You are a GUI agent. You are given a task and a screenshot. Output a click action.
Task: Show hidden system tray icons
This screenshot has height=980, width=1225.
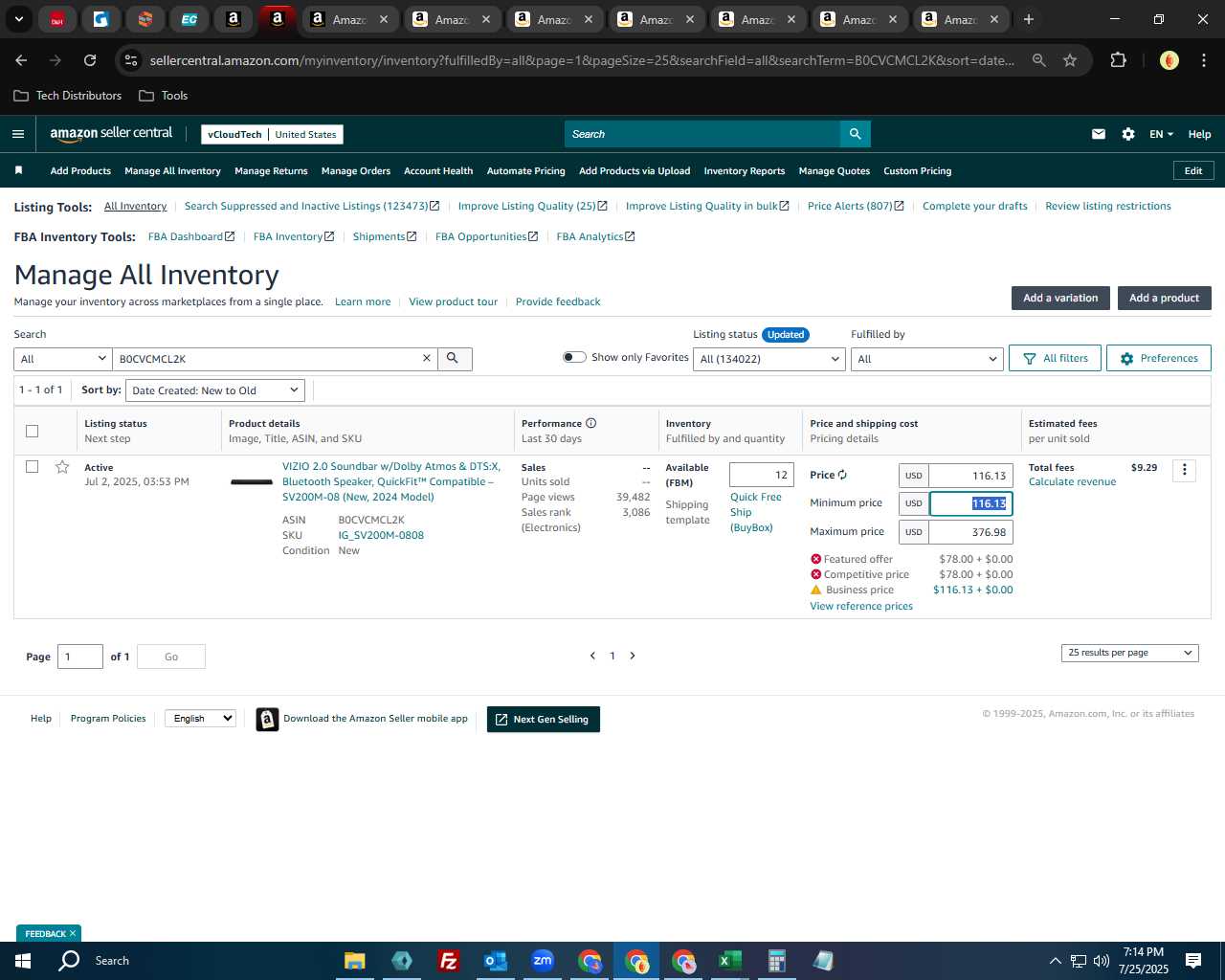[x=1055, y=961]
